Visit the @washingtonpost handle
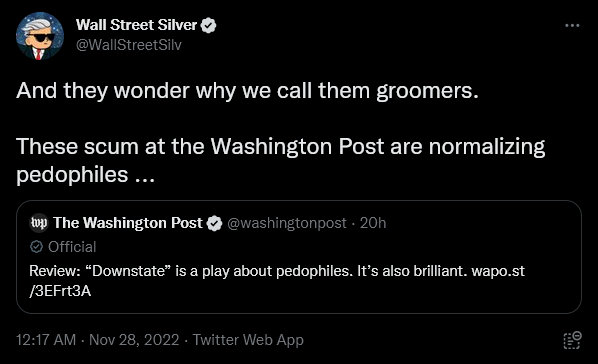This screenshot has height=364, width=598. [x=287, y=223]
